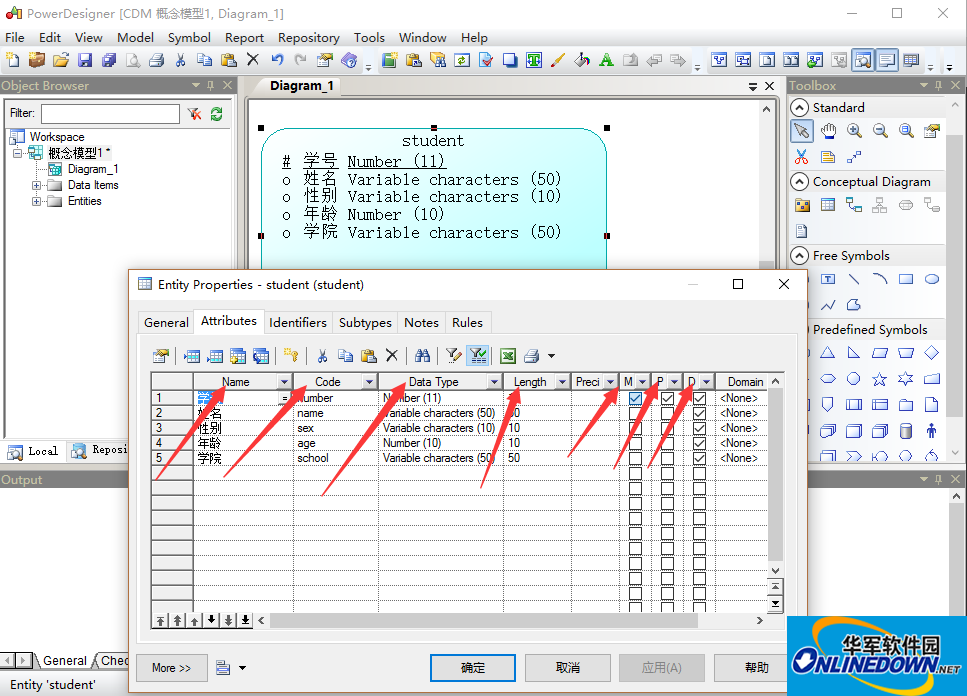Viewport: 967px width, 696px height.
Task: Click the Print icon in main toolbar
Action: tap(157, 60)
